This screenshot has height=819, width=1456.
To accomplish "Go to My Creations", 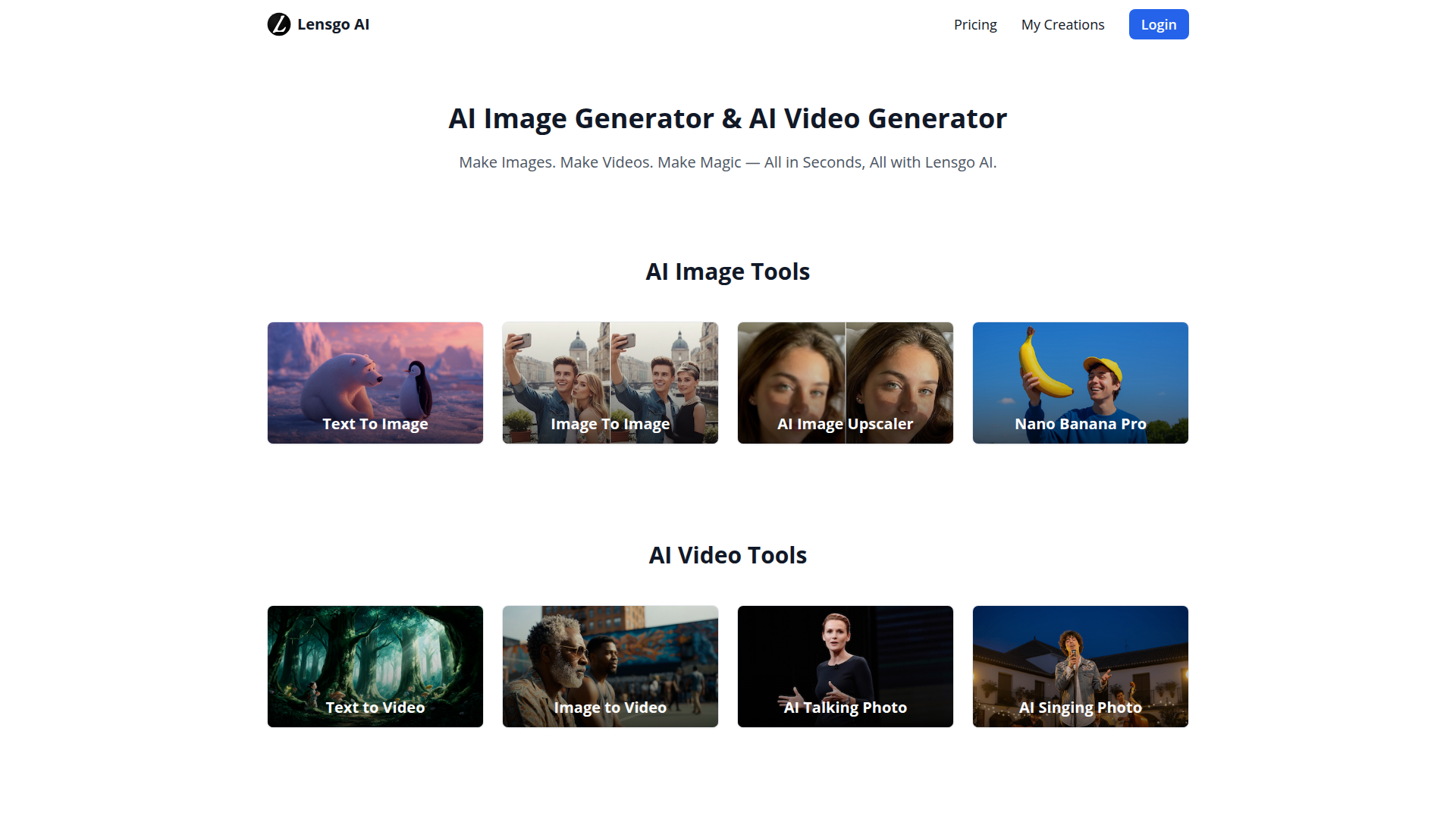I will [x=1062, y=24].
